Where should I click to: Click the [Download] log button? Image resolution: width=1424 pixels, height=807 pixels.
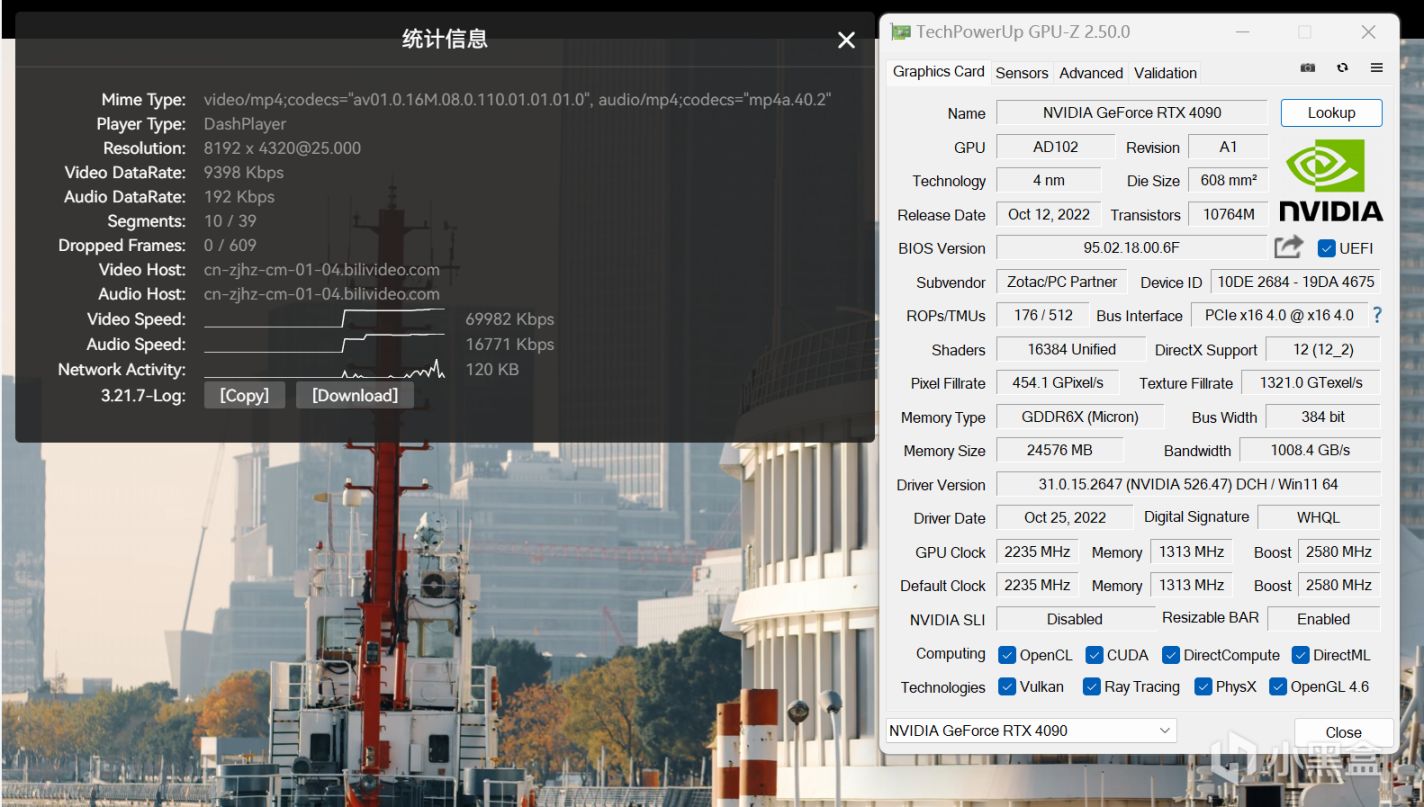(x=355, y=395)
